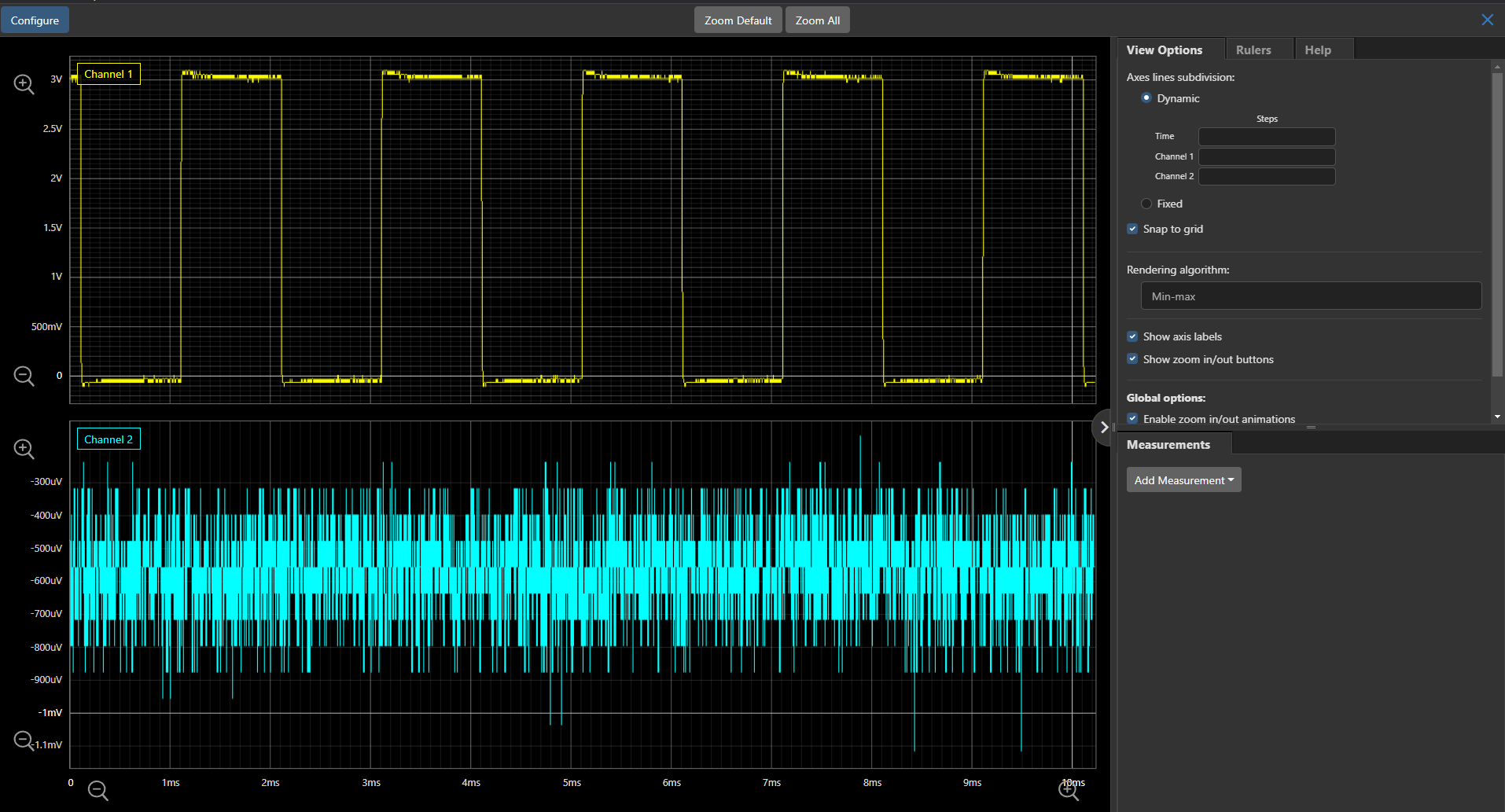The width and height of the screenshot is (1505, 812).
Task: Click the Zoom Default button
Action: [738, 20]
